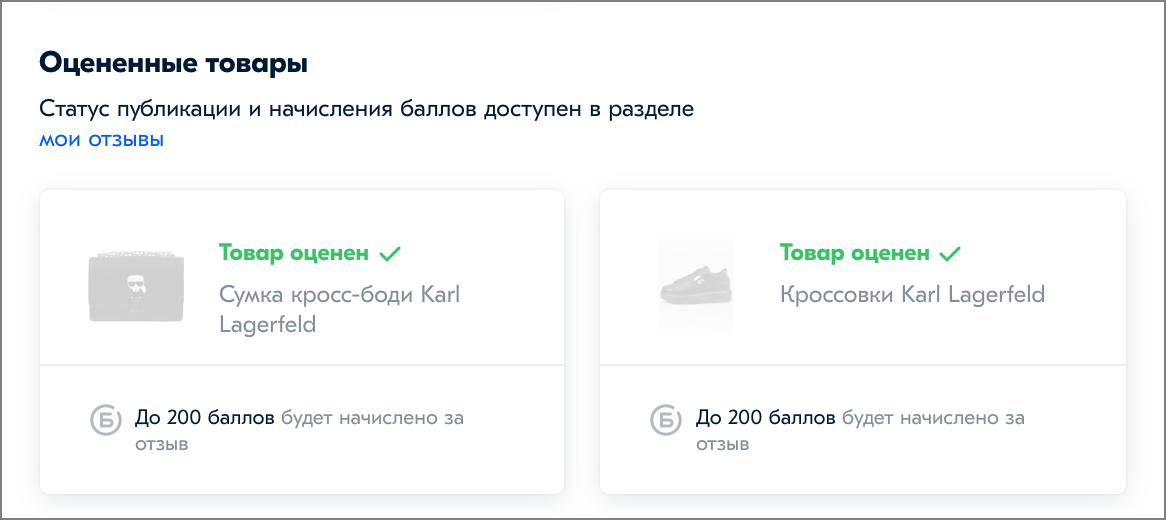The image size is (1166, 520).
Task: Click the word 'отзыв' on the sneakers card
Action: tap(723, 446)
